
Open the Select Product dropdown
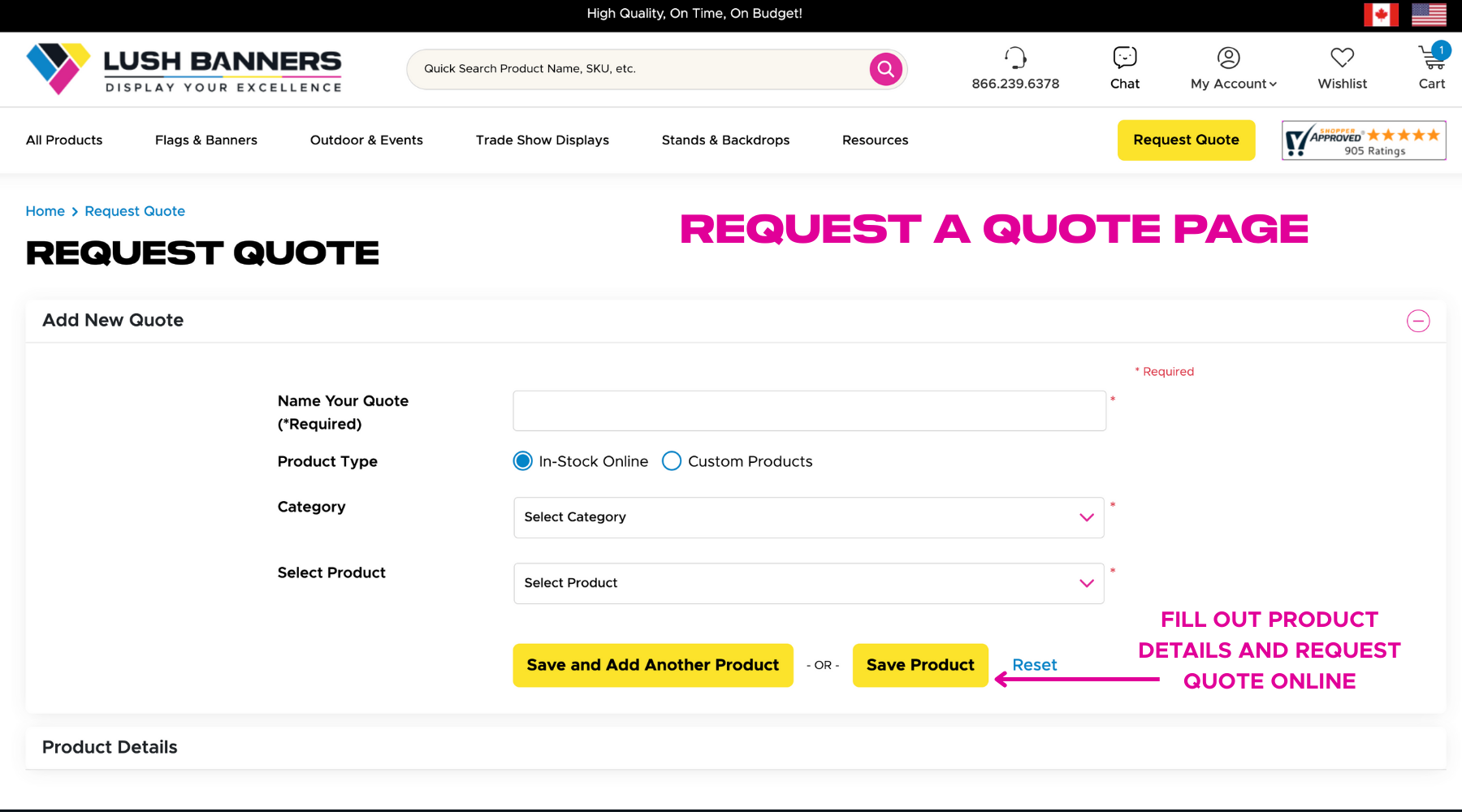point(808,583)
